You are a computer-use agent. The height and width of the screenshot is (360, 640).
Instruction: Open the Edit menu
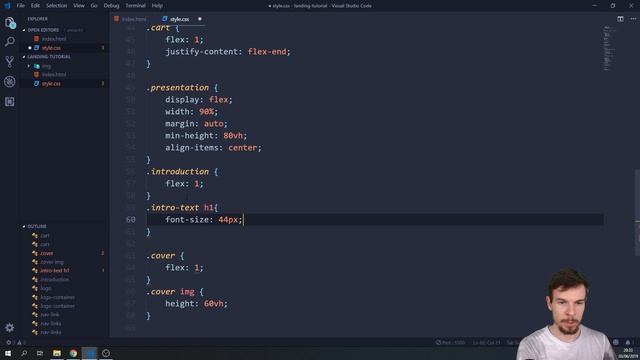click(x=35, y=6)
